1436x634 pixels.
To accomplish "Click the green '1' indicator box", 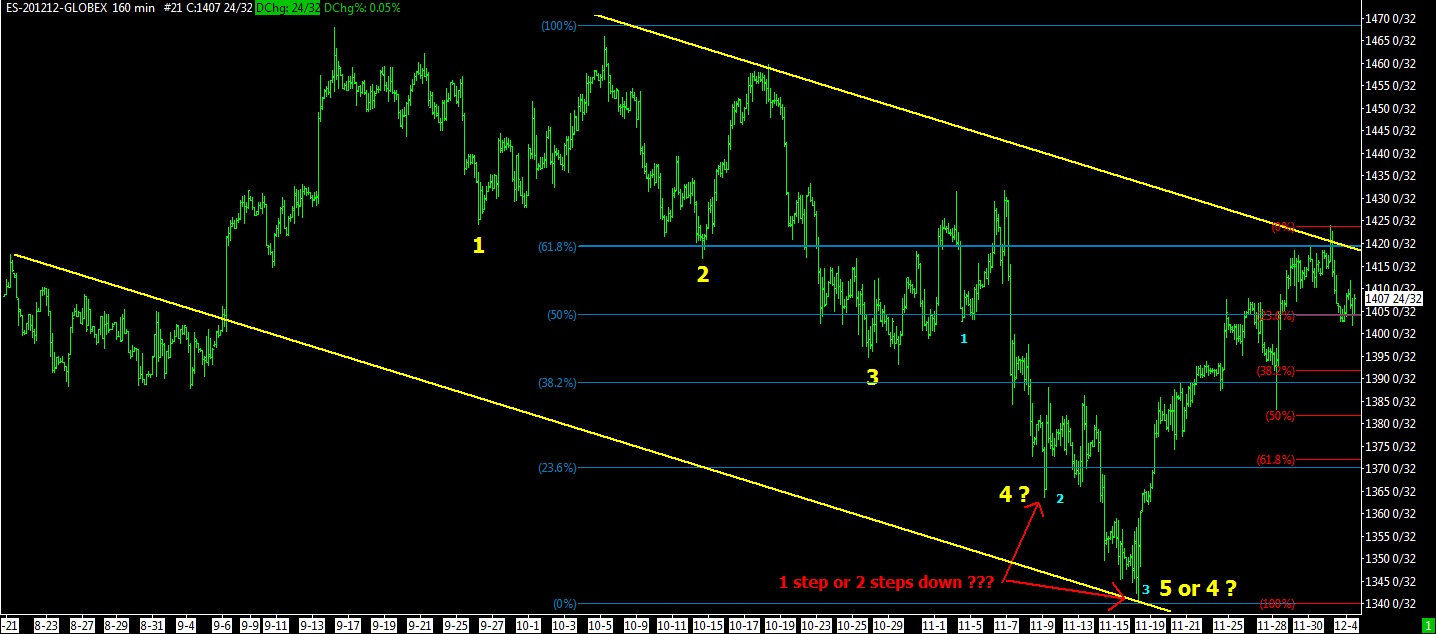I will (1427, 624).
